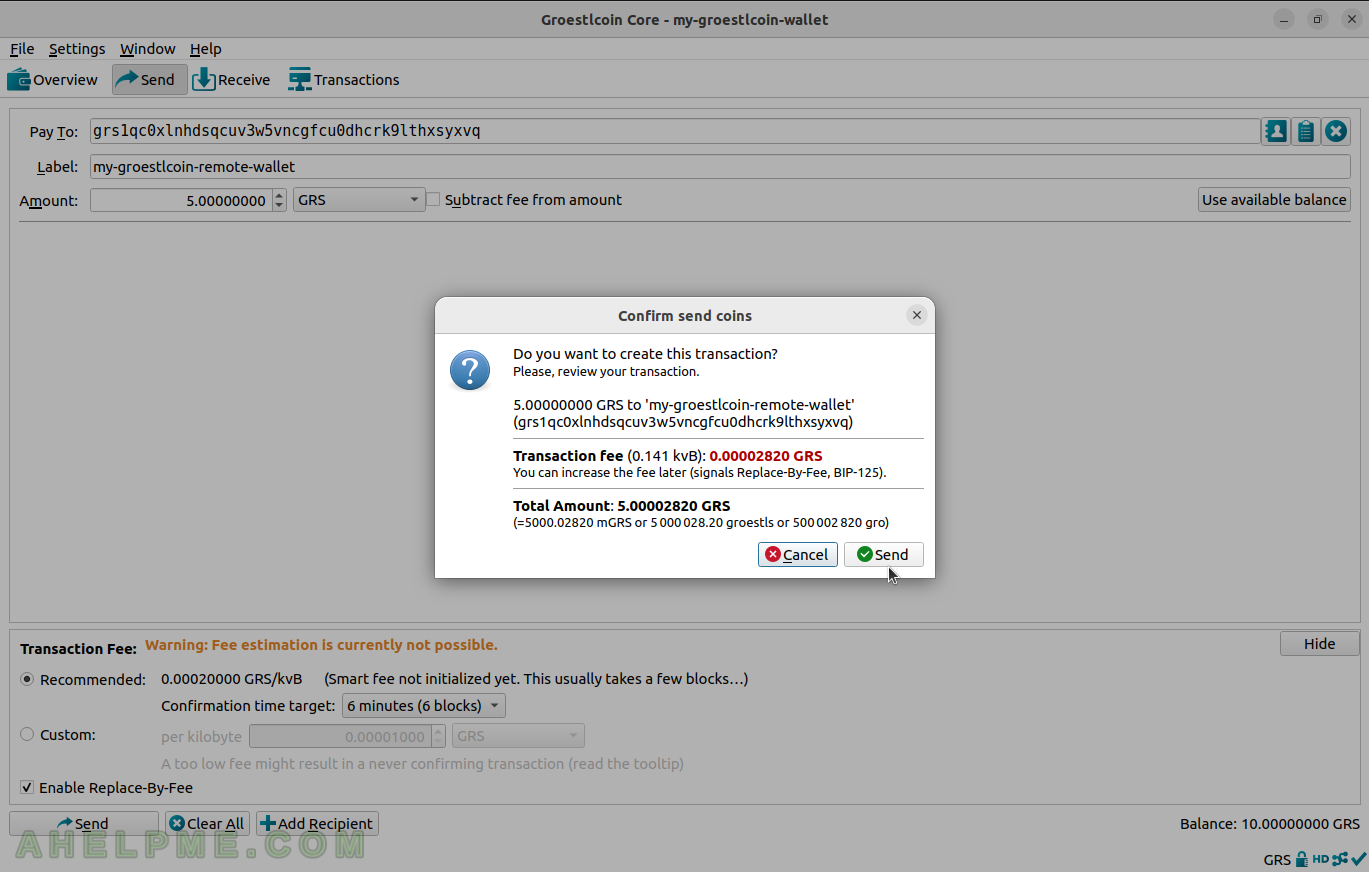The image size is (1369, 872).
Task: Open Confirmation time target dropdown
Action: (x=424, y=706)
